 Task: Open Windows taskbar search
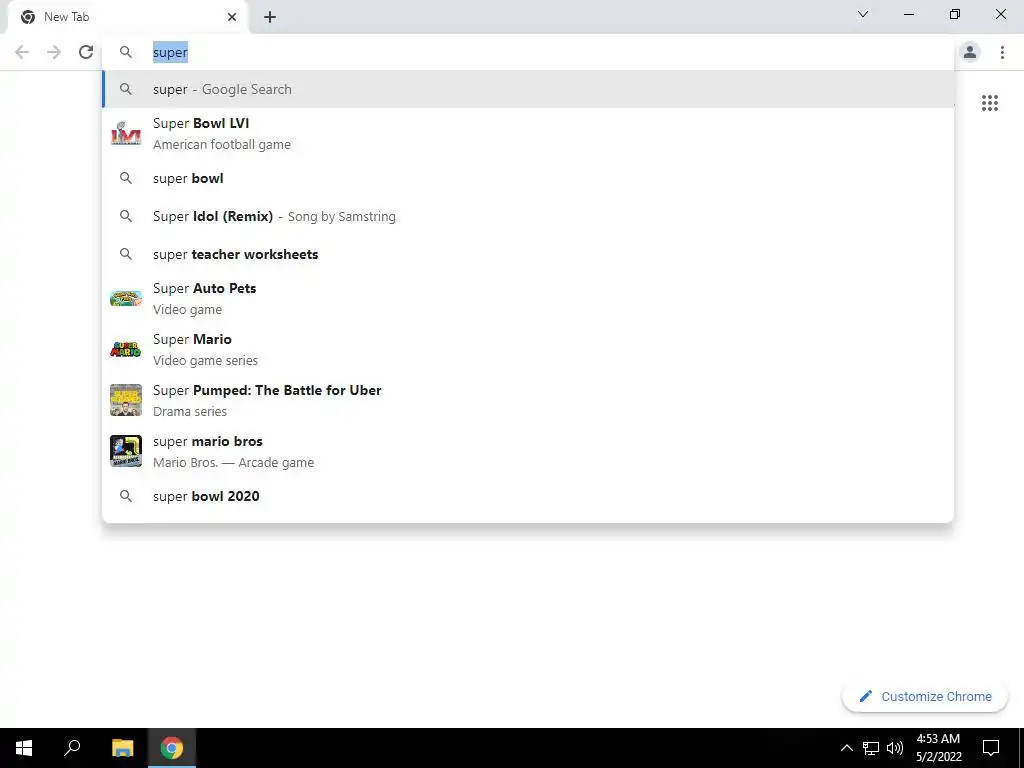(x=72, y=748)
